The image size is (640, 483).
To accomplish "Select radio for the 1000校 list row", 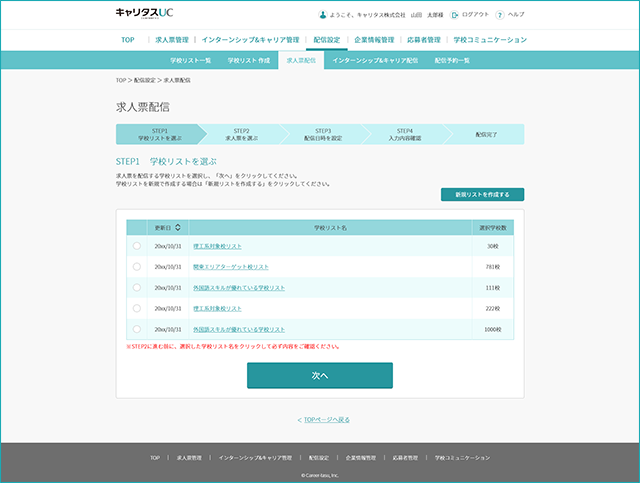I will point(137,329).
